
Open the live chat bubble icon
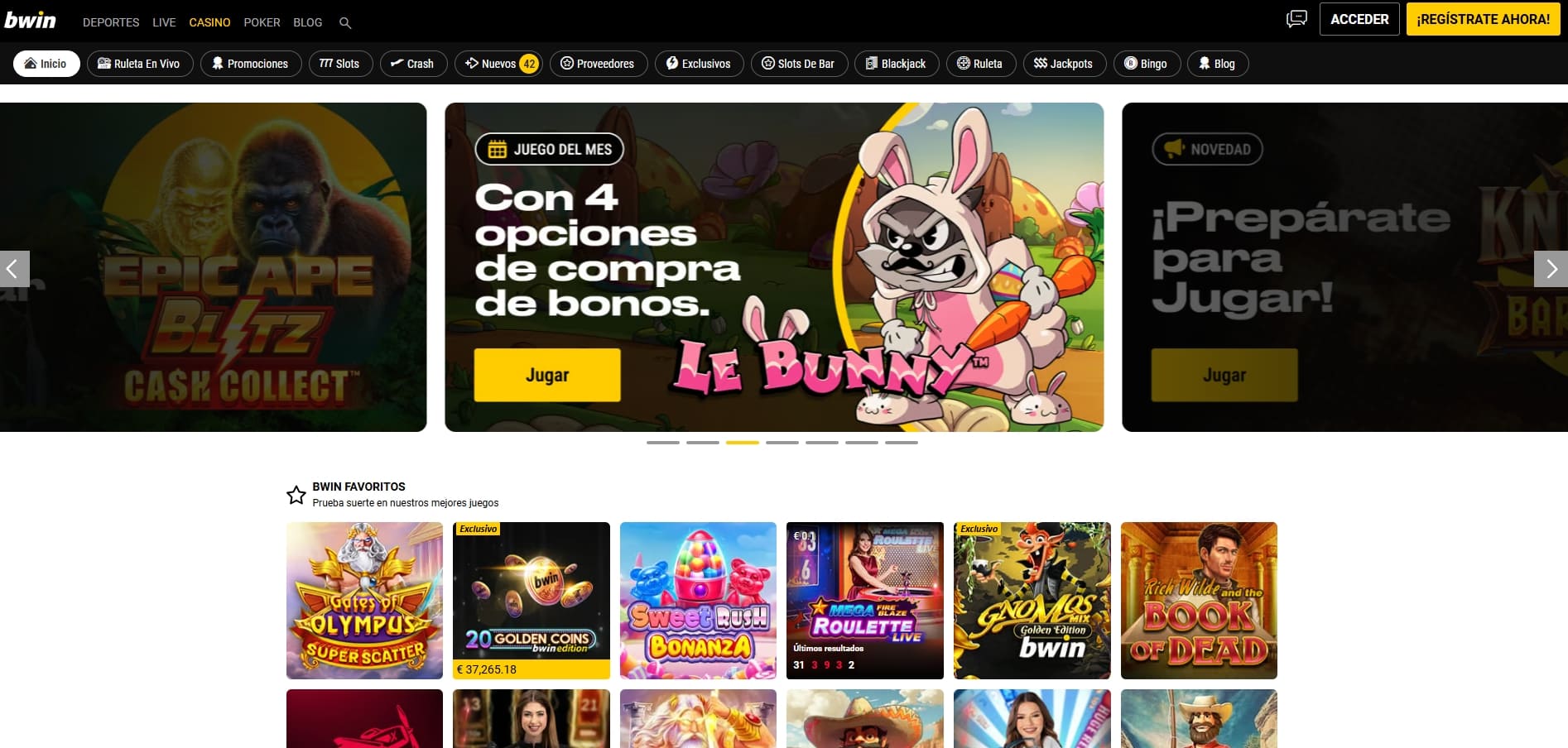click(x=1296, y=17)
